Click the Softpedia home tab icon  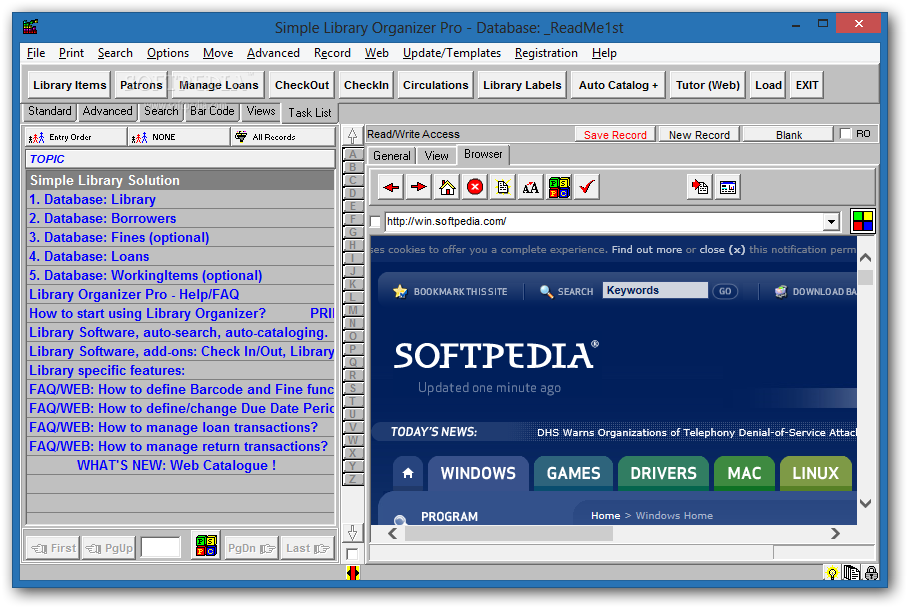click(408, 473)
